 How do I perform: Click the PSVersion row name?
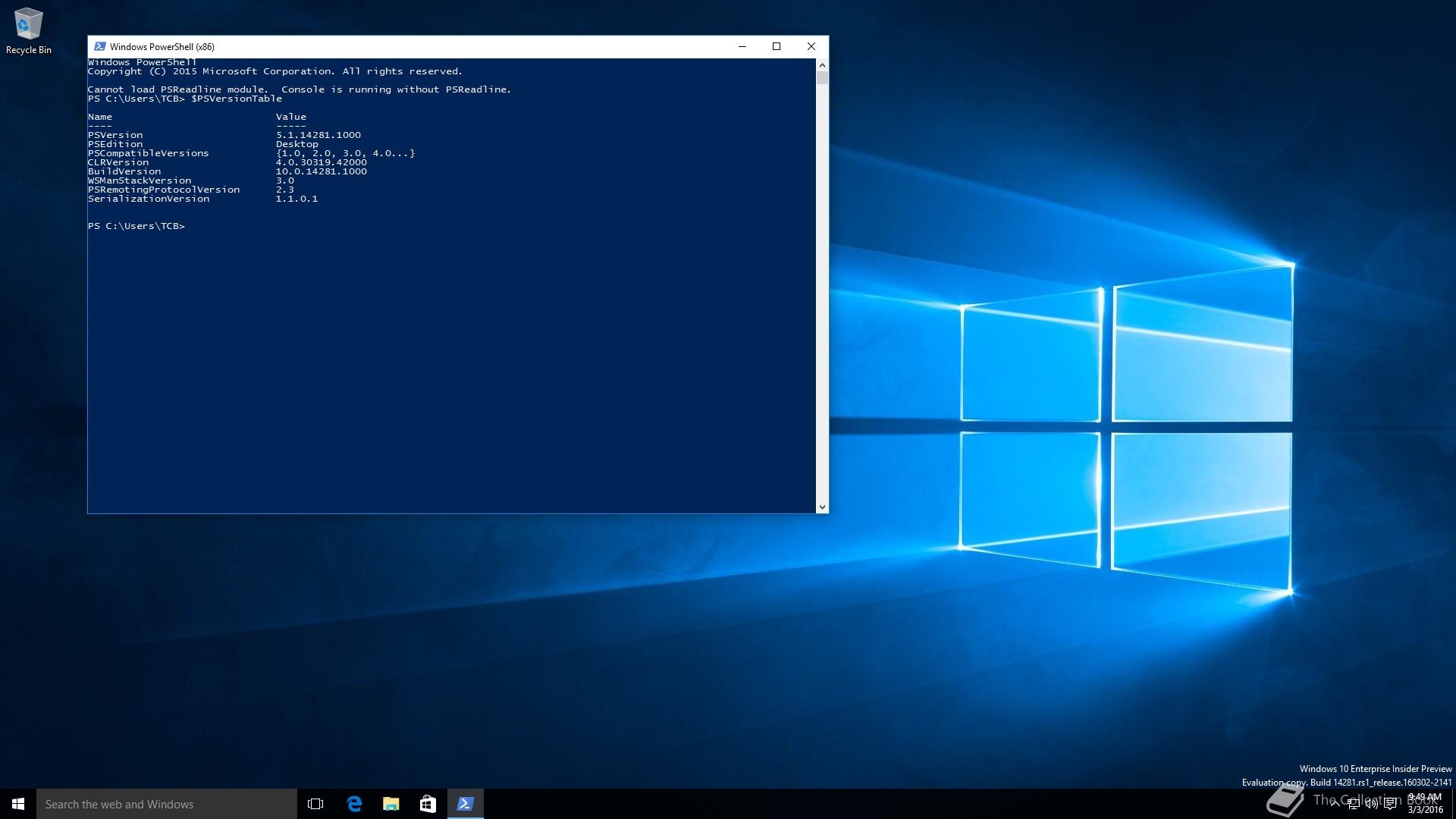click(115, 135)
